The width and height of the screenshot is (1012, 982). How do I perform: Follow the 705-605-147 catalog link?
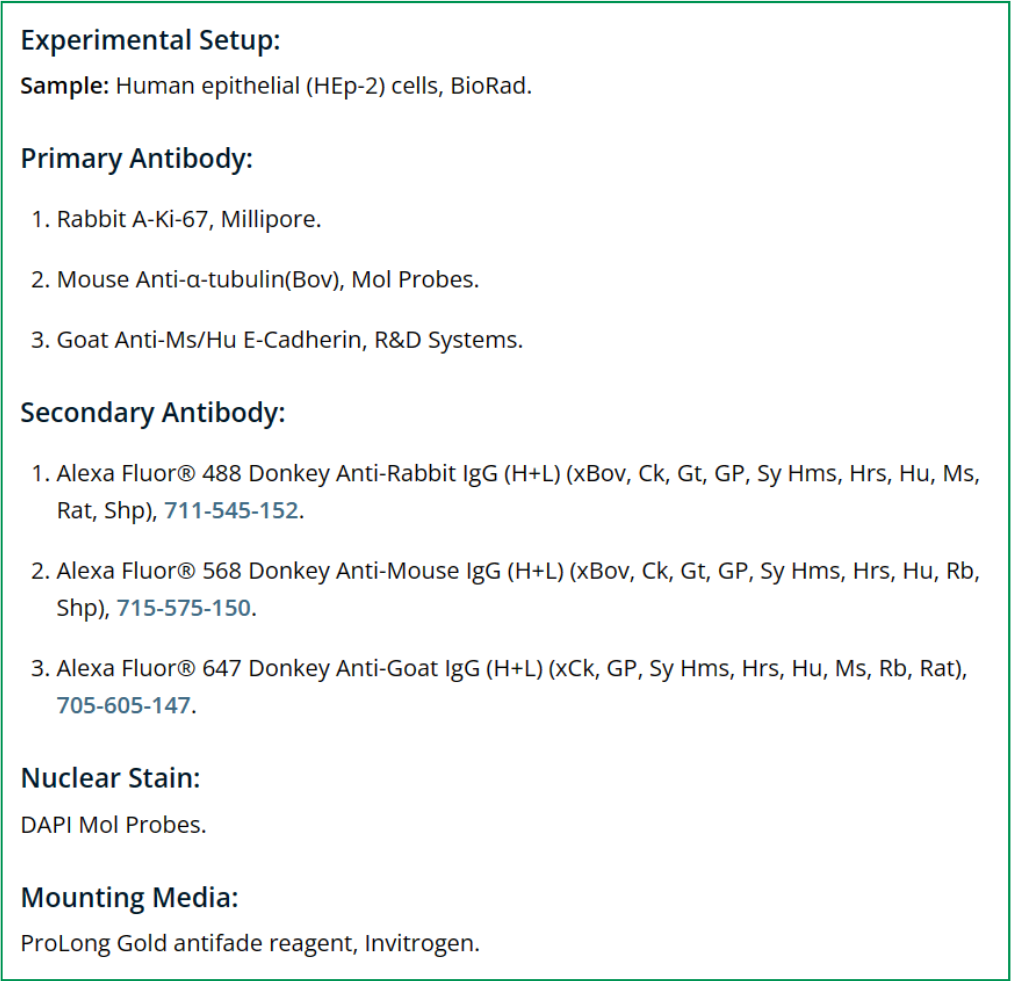123,705
